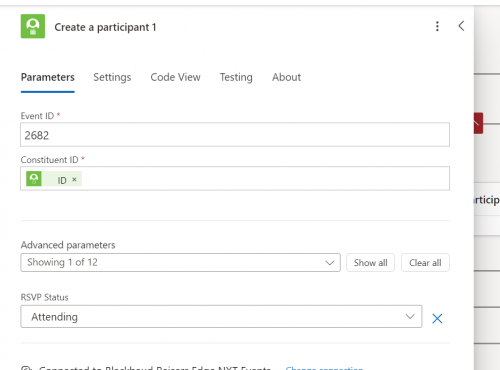Viewport: 500px width, 370px height.
Task: Click the Change connection link
Action: click(324, 368)
